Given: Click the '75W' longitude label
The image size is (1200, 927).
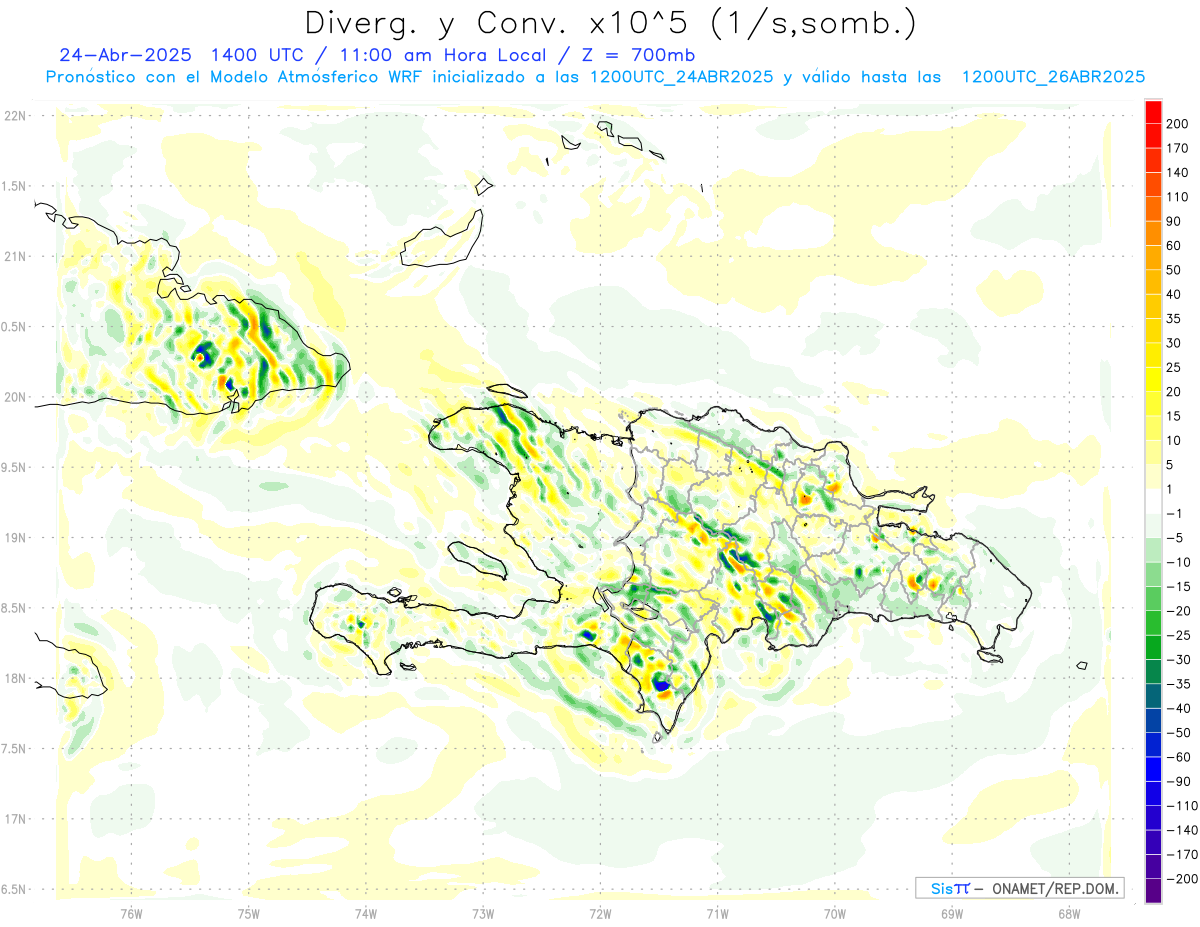Looking at the screenshot, I should coord(248,912).
